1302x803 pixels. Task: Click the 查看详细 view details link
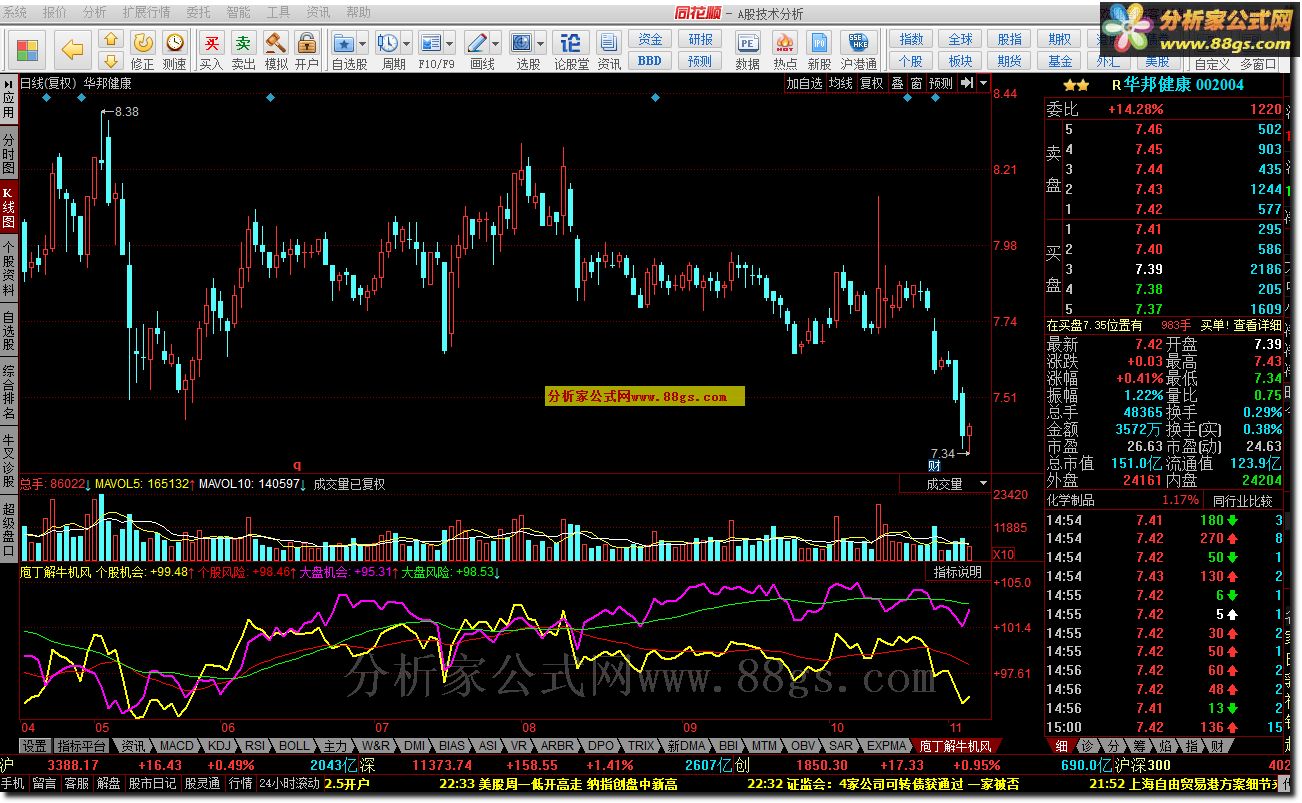(1257, 325)
